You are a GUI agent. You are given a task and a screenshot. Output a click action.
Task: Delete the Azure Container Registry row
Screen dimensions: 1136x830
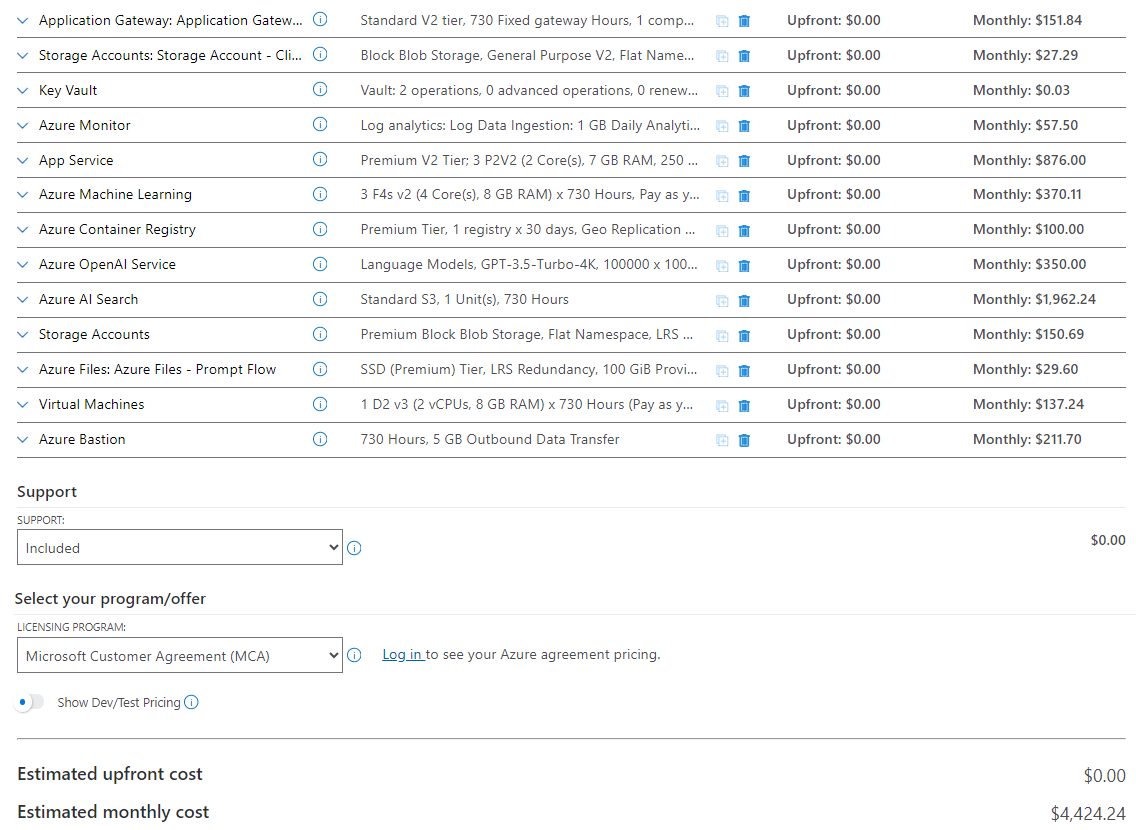click(744, 231)
